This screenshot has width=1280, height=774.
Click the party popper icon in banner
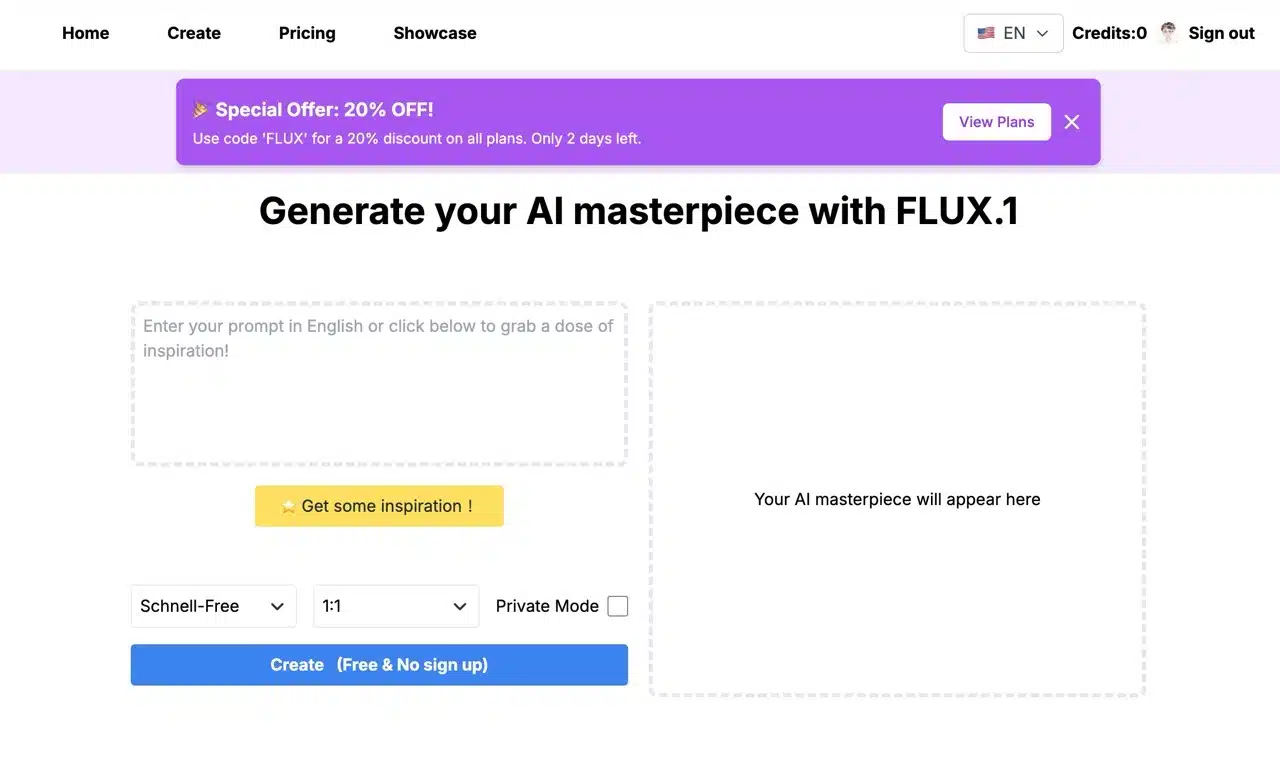pos(201,110)
